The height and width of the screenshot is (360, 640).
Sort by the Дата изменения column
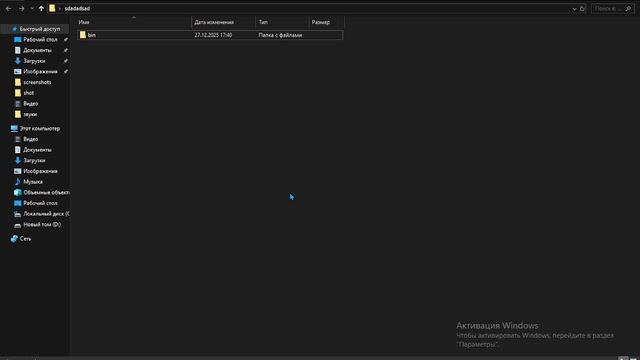click(x=223, y=22)
